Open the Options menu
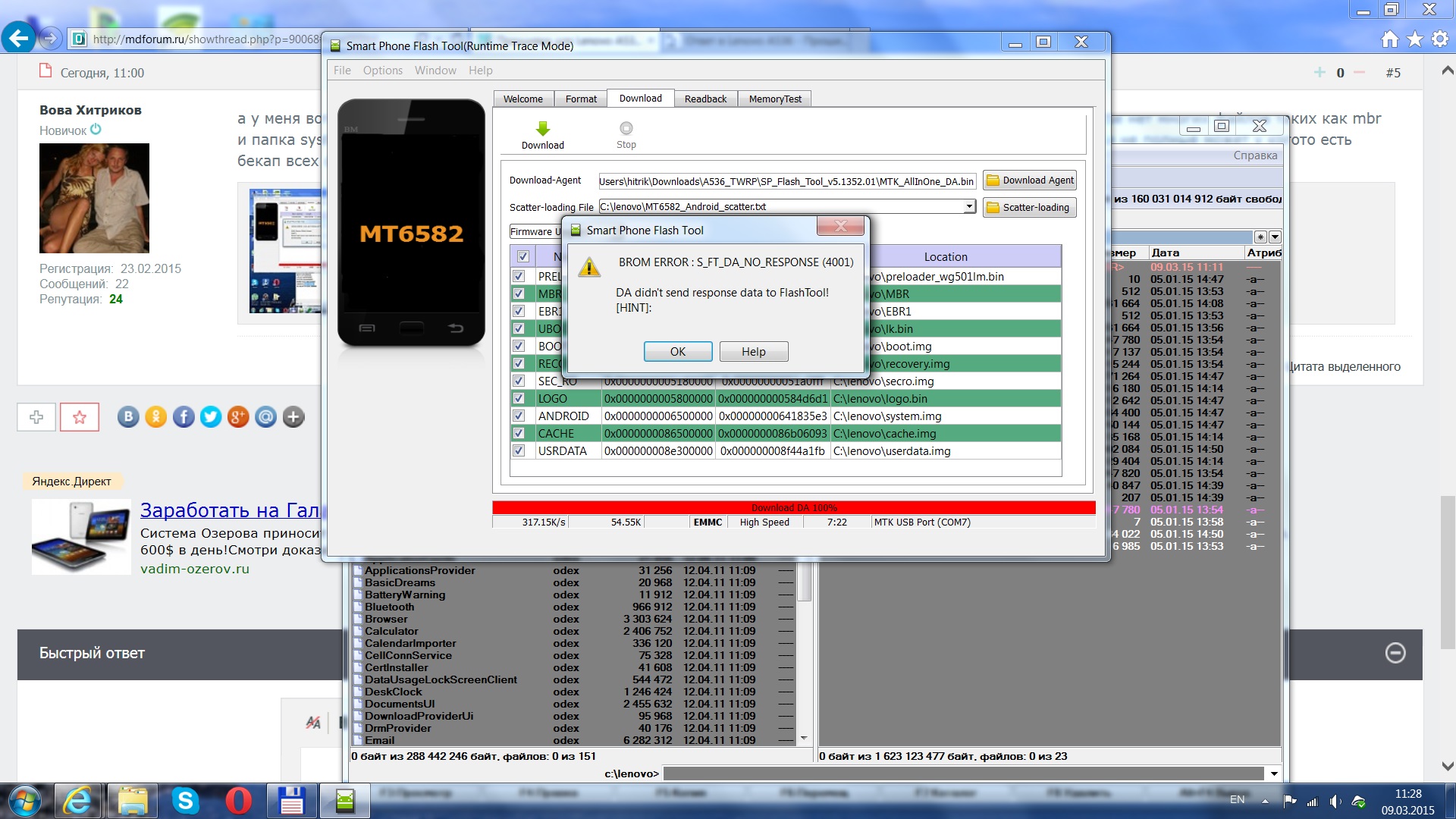Viewport: 1456px width, 819px height. (x=382, y=71)
